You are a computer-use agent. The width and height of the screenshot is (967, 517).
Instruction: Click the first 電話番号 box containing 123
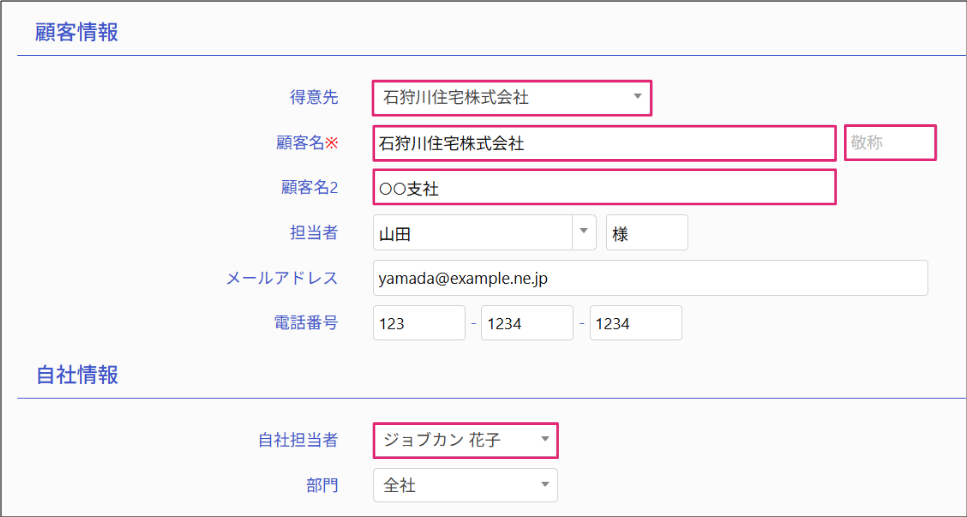[x=419, y=323]
